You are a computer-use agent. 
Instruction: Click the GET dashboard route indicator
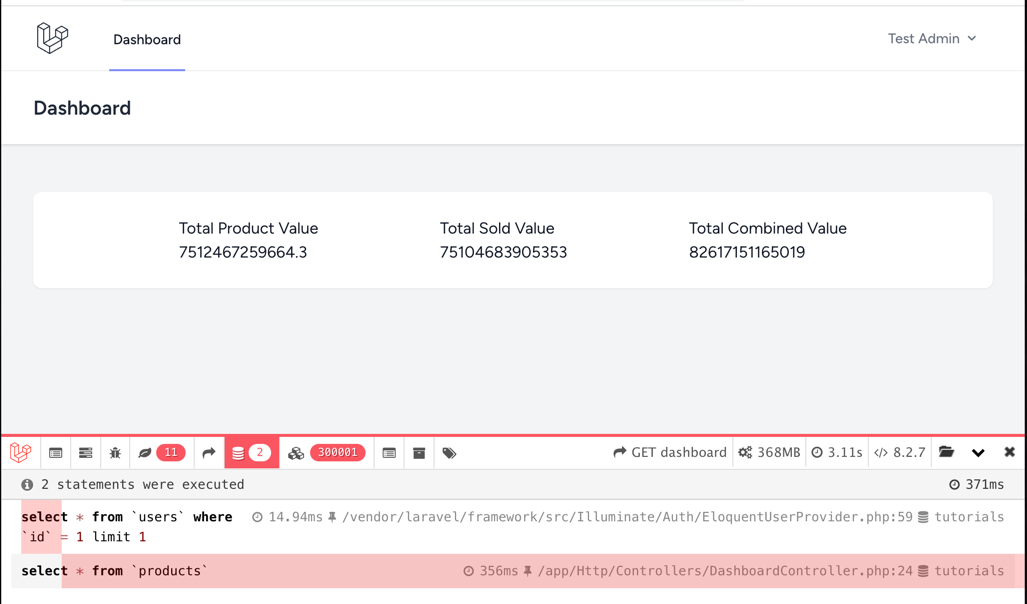pyautogui.click(x=669, y=453)
